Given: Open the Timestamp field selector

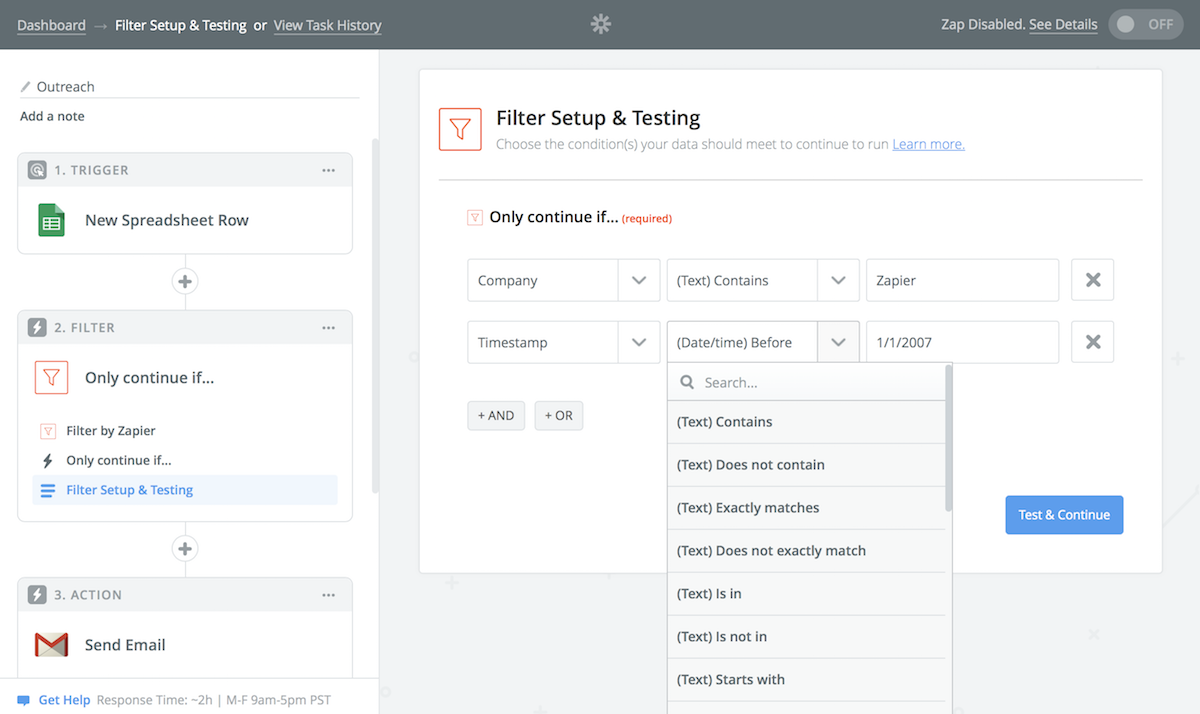Looking at the screenshot, I should point(564,342).
